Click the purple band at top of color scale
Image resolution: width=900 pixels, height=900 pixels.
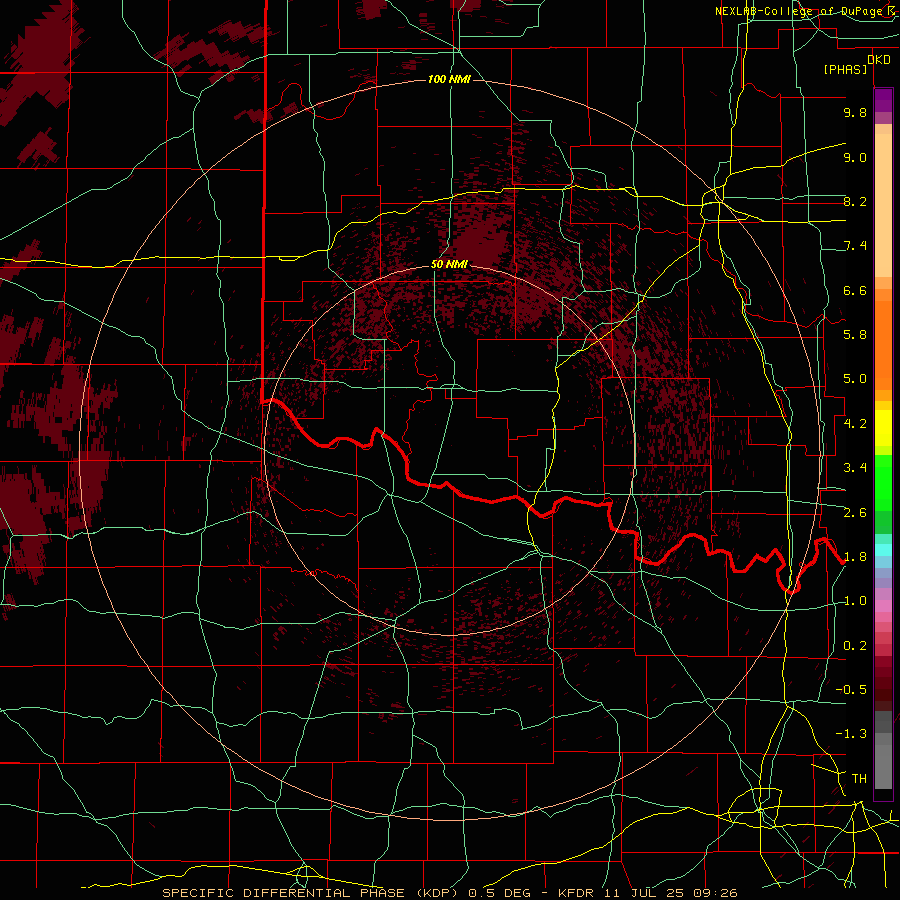tap(883, 100)
